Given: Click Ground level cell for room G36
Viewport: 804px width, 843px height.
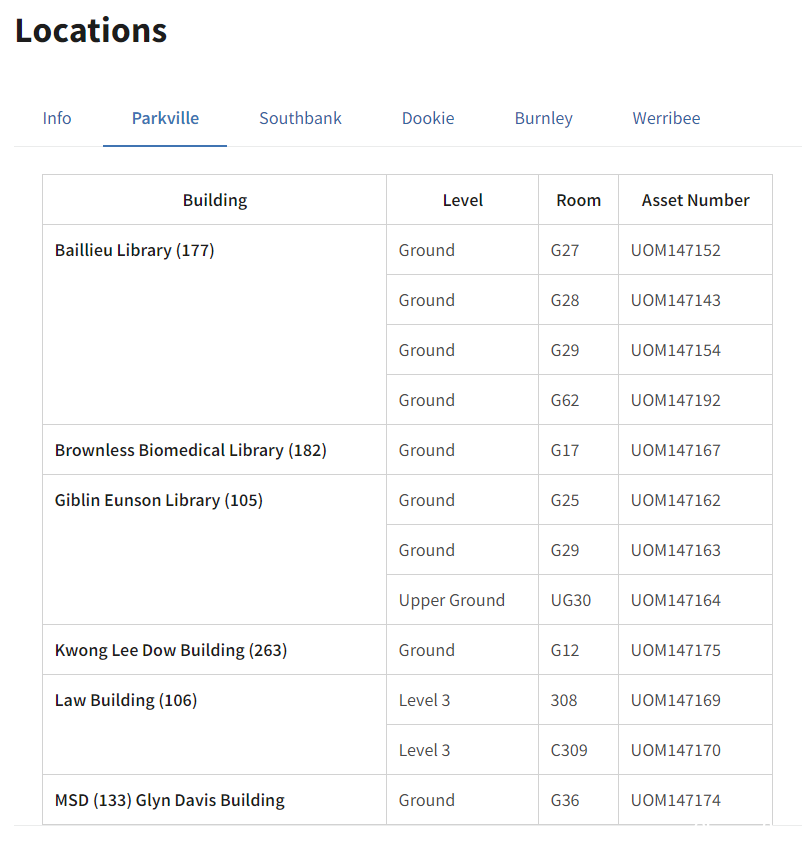Looking at the screenshot, I should click(x=463, y=800).
